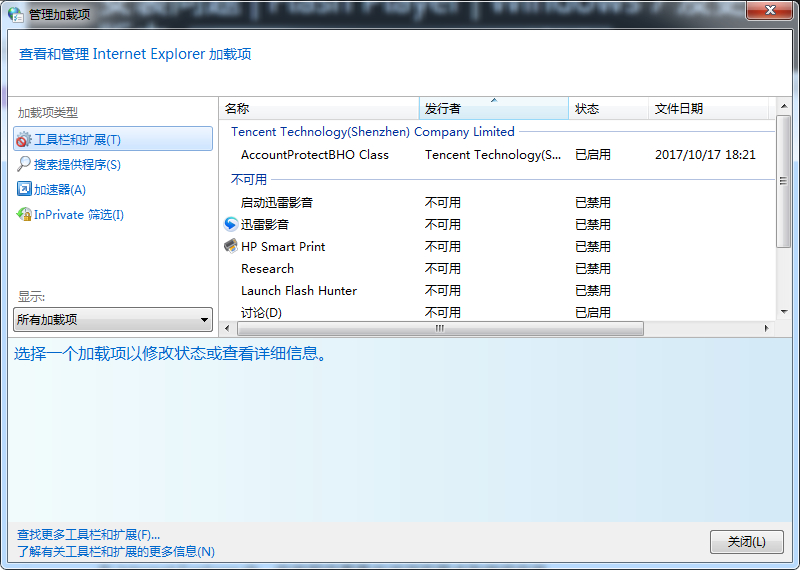800x570 pixels.
Task: Sort the list by 名称 column header
Action: point(319,108)
